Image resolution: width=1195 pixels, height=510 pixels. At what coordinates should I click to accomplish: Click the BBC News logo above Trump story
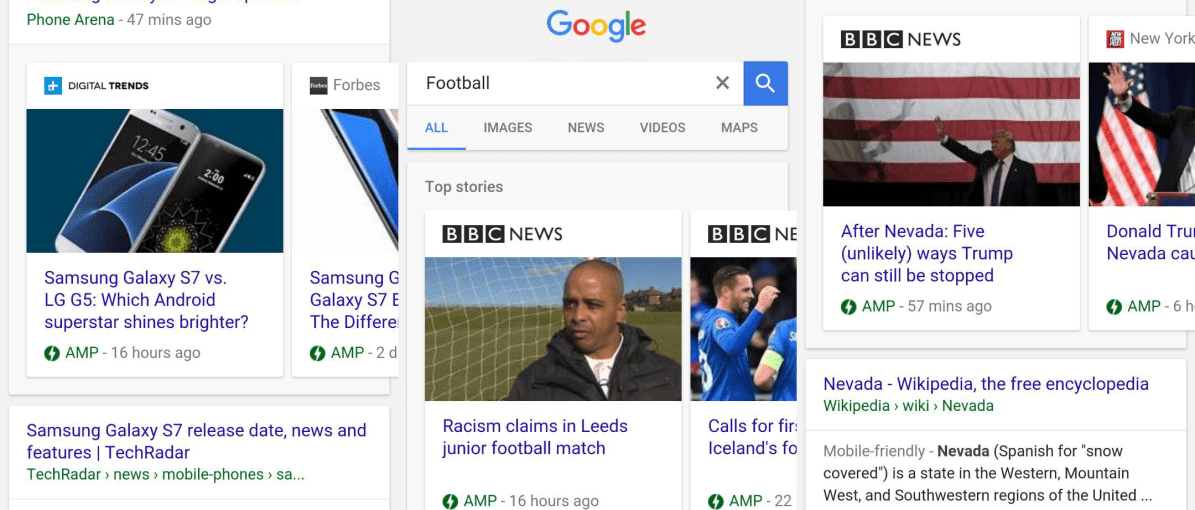pos(900,39)
